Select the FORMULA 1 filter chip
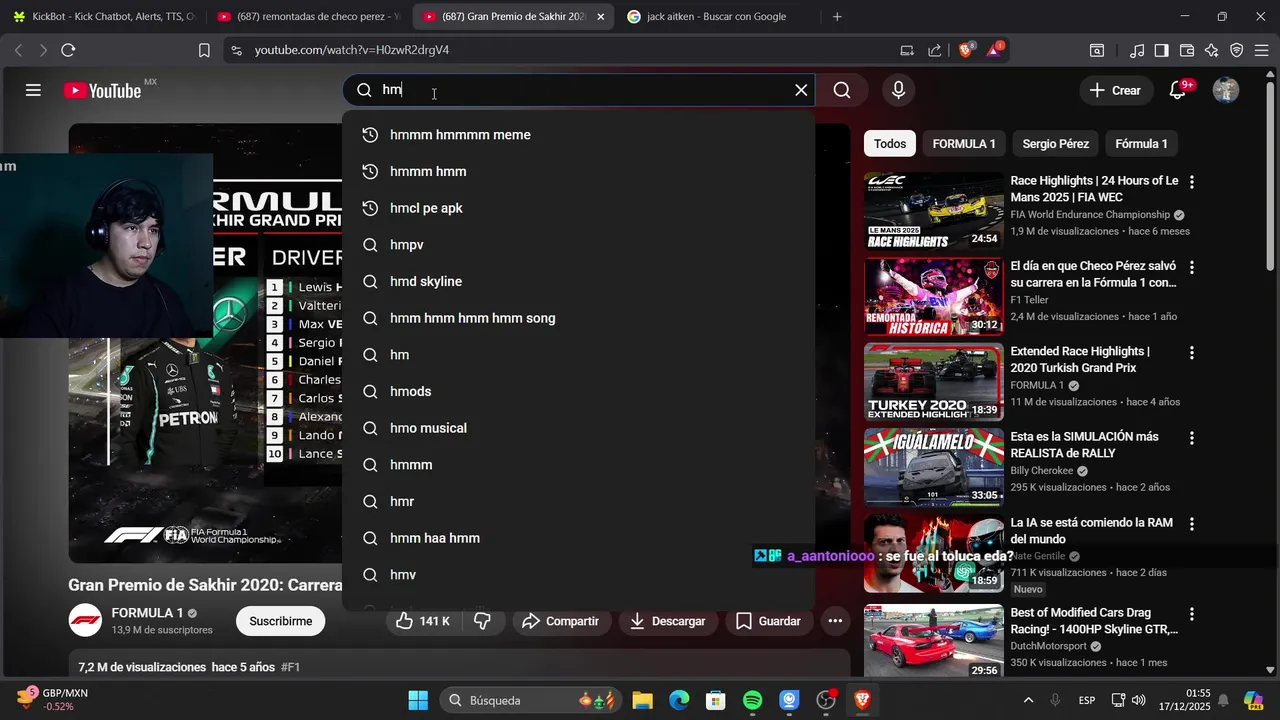Viewport: 1280px width, 720px height. (964, 144)
